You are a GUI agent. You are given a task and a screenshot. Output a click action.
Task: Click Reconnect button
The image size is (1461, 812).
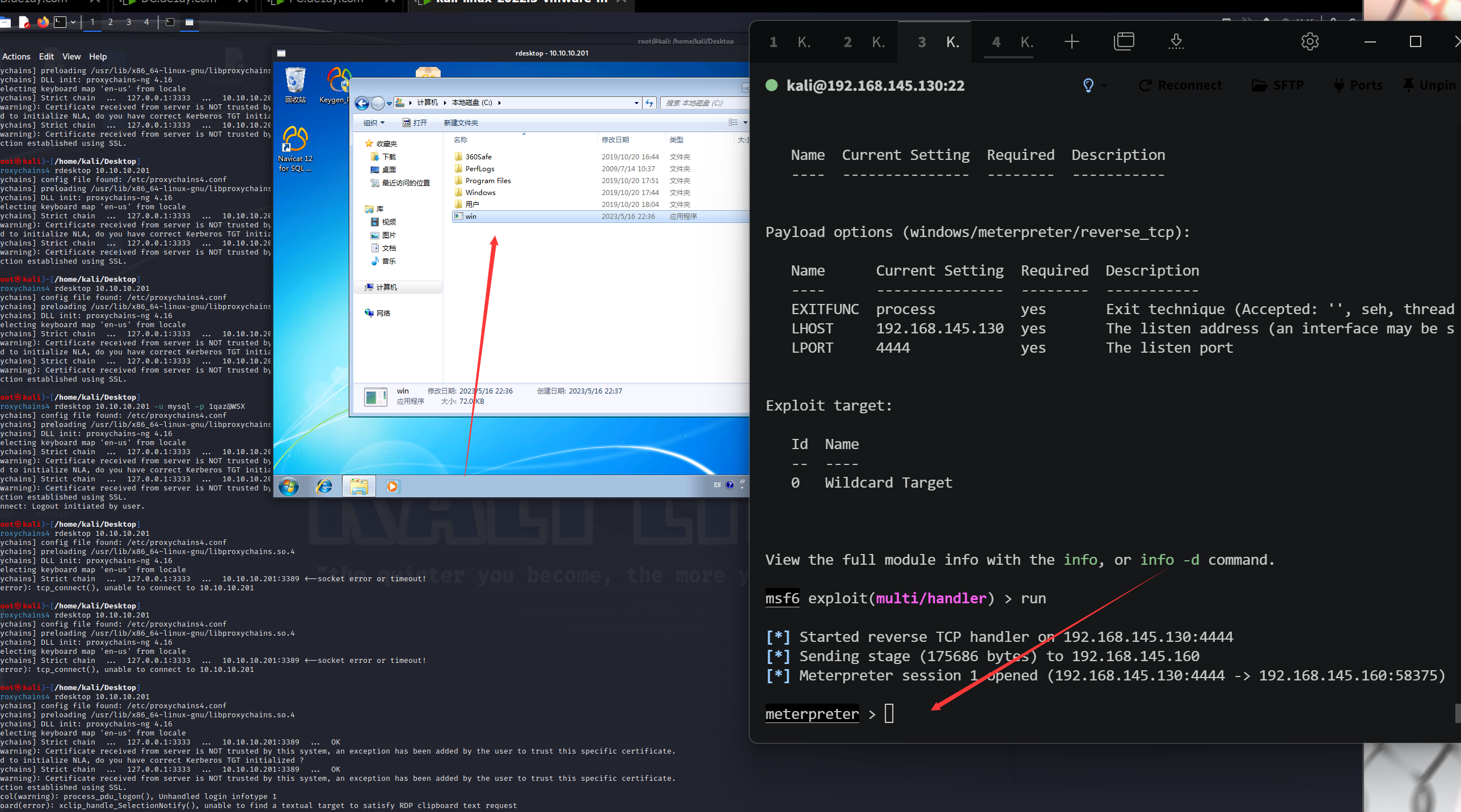point(1180,86)
